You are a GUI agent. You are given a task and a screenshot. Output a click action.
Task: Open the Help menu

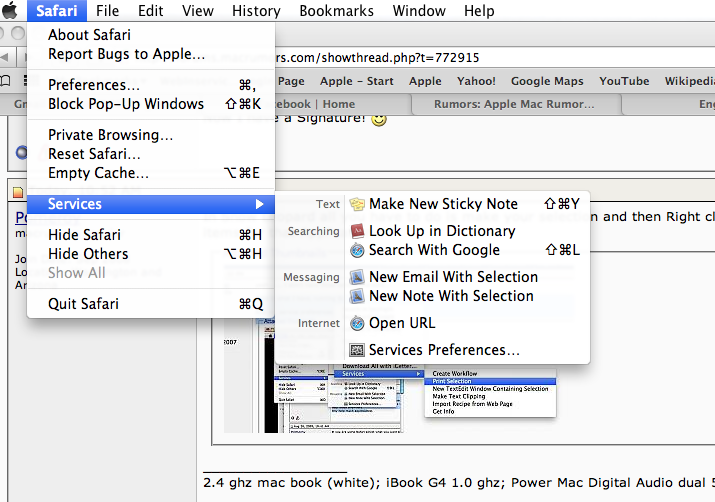(x=479, y=10)
